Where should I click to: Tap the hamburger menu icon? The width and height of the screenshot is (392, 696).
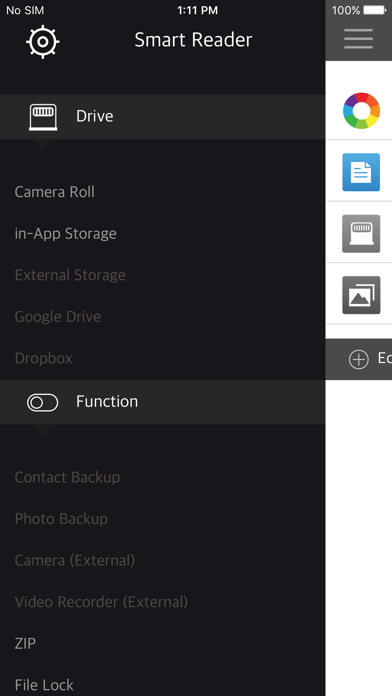point(358,39)
